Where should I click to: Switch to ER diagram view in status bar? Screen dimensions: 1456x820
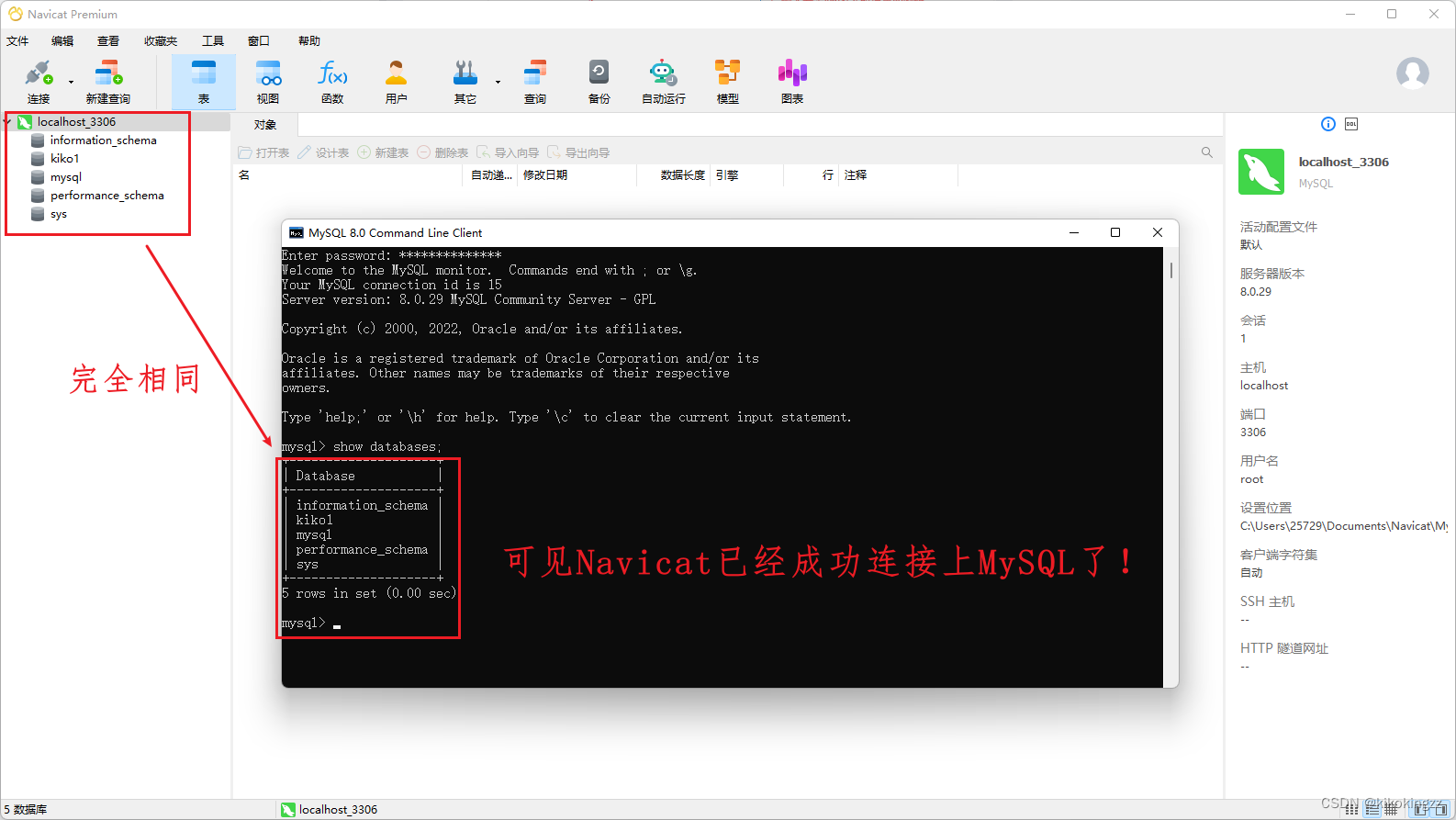(x=1393, y=810)
